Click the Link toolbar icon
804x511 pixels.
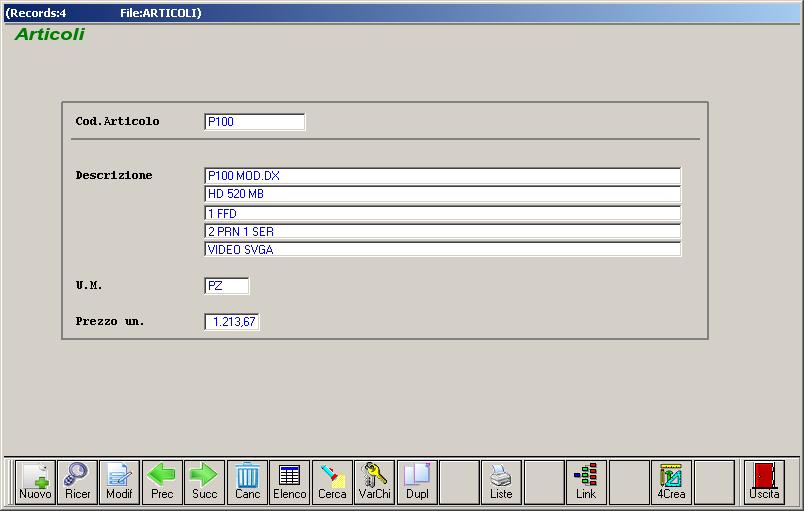click(586, 481)
